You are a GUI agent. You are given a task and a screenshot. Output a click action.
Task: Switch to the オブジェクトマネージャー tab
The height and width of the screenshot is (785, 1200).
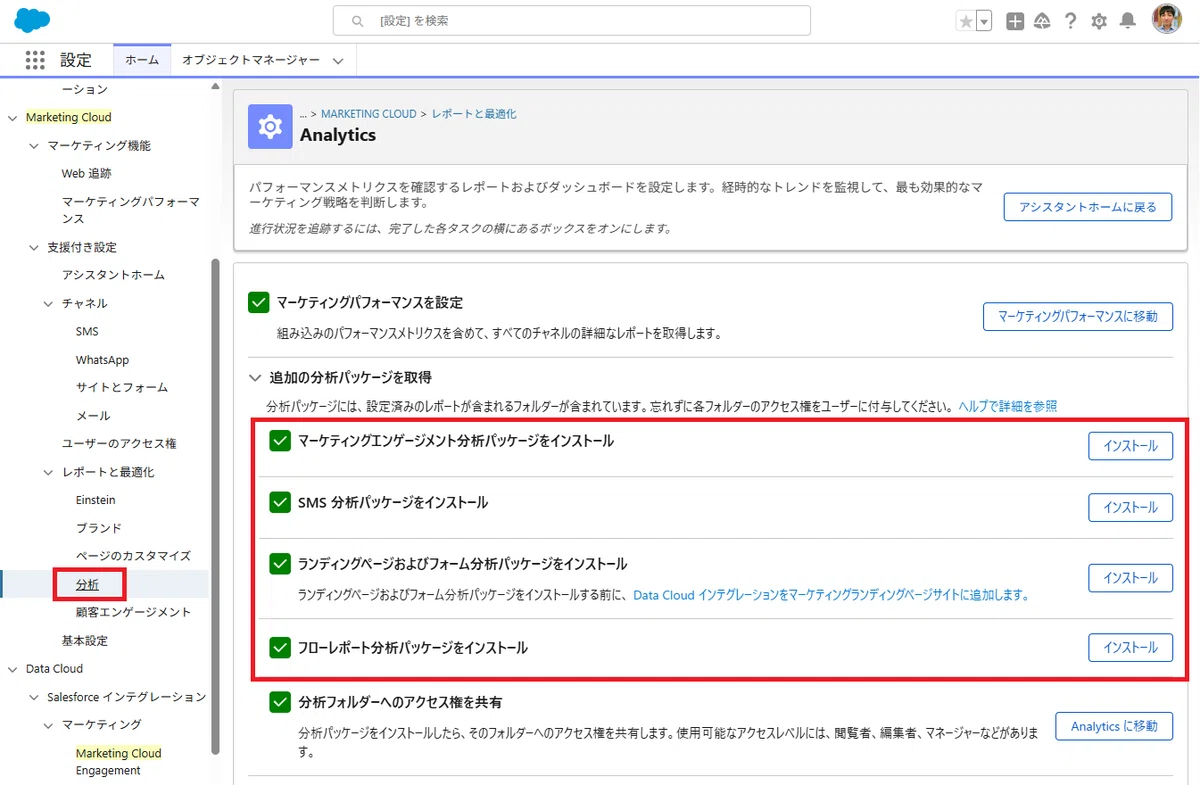click(x=251, y=60)
